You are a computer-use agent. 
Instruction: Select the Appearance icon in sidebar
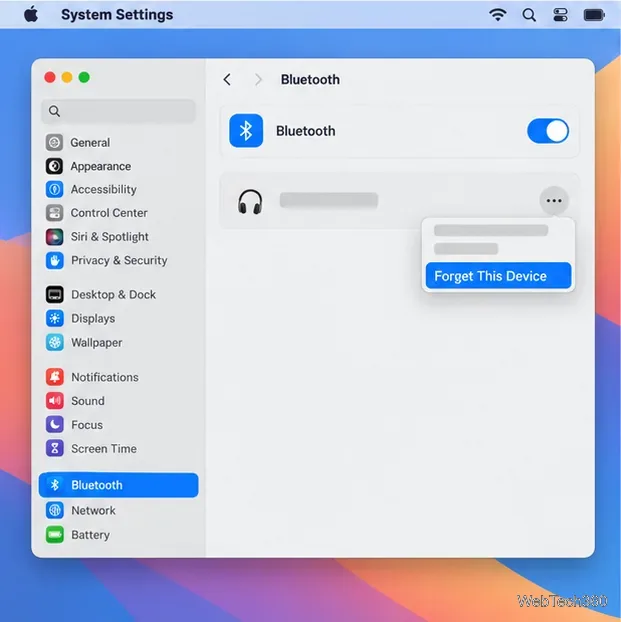[x=54, y=166]
